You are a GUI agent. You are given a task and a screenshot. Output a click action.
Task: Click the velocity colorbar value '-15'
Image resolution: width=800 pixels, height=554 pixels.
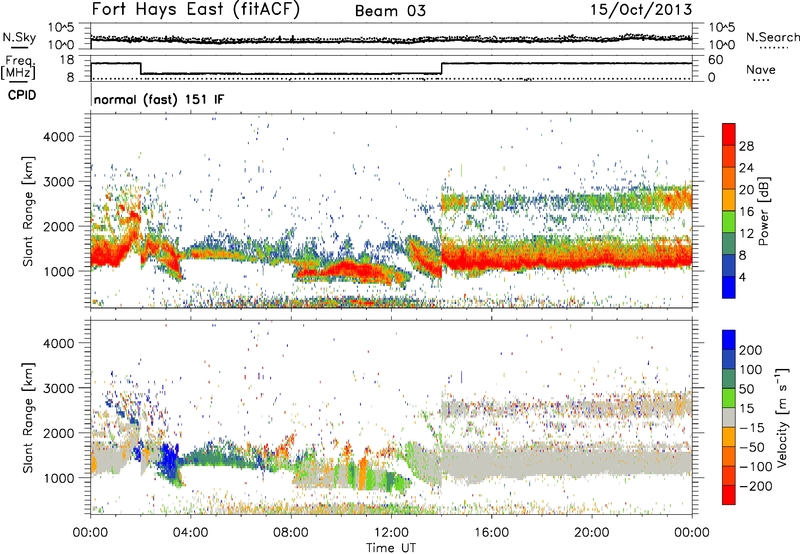coord(752,428)
